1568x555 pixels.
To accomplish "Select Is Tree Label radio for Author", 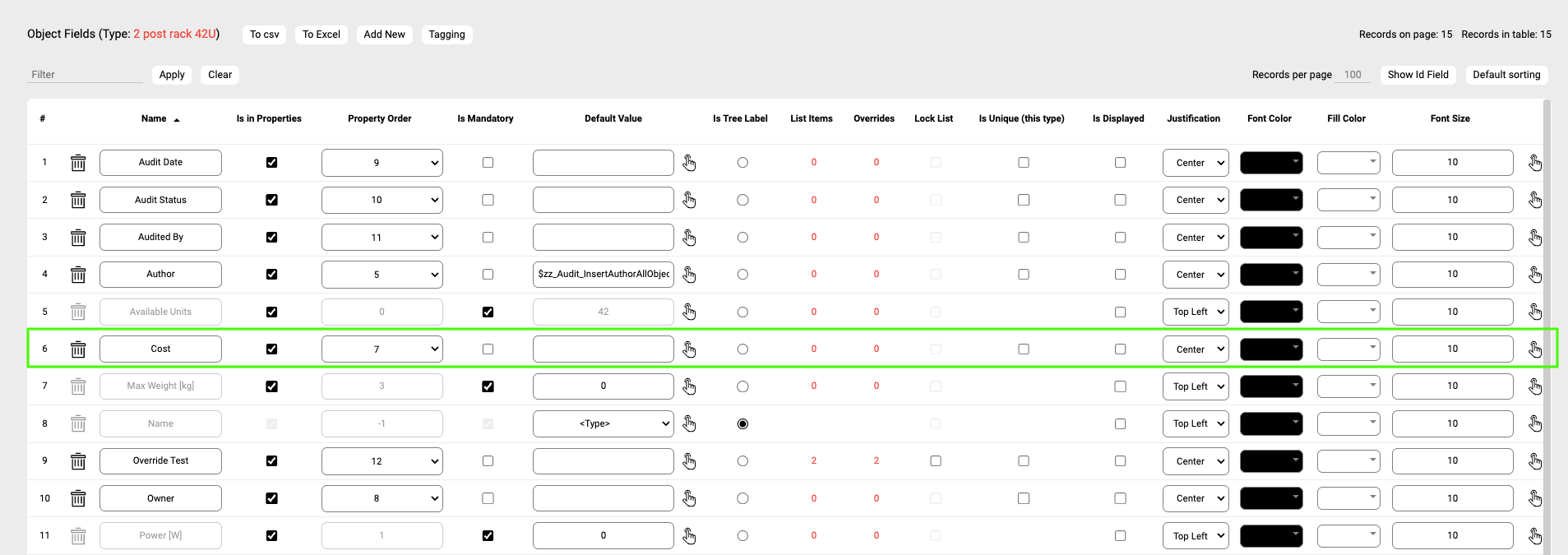I will click(x=742, y=275).
